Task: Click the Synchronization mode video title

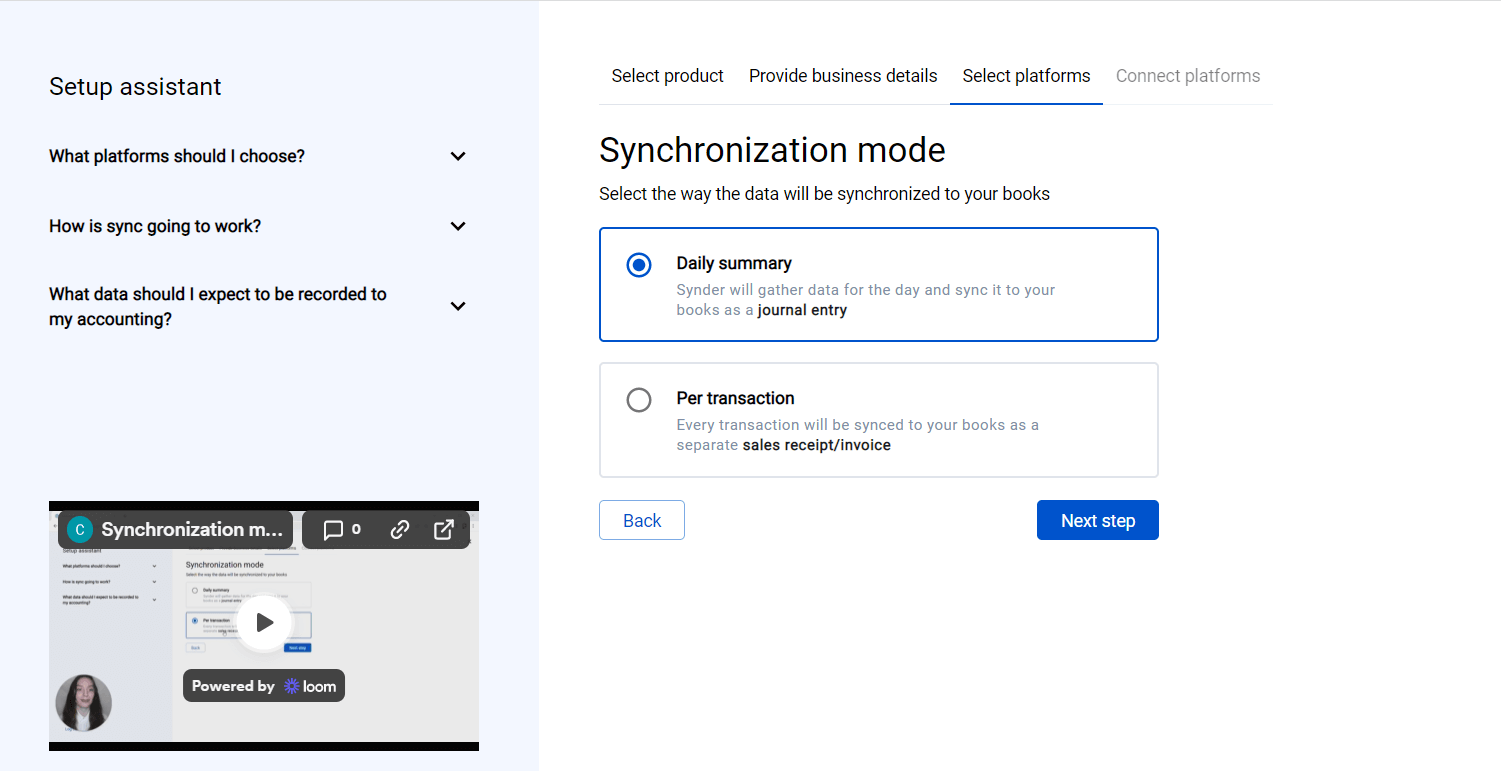Action: coord(190,529)
